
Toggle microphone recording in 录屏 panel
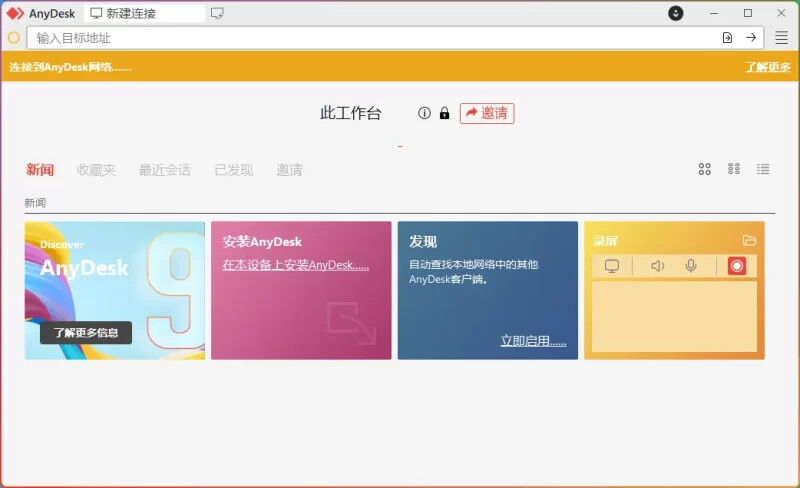point(690,266)
